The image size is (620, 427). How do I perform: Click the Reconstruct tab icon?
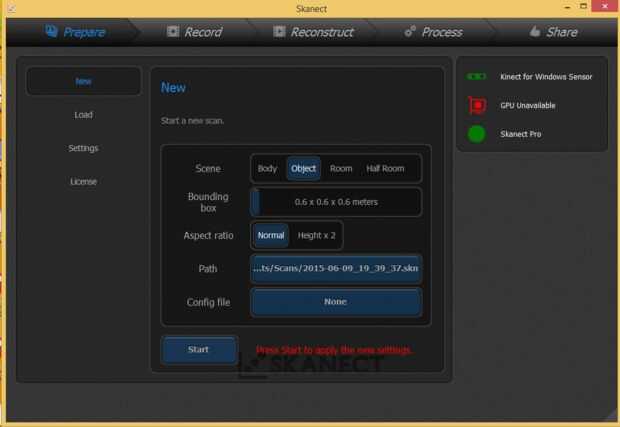[x=279, y=31]
